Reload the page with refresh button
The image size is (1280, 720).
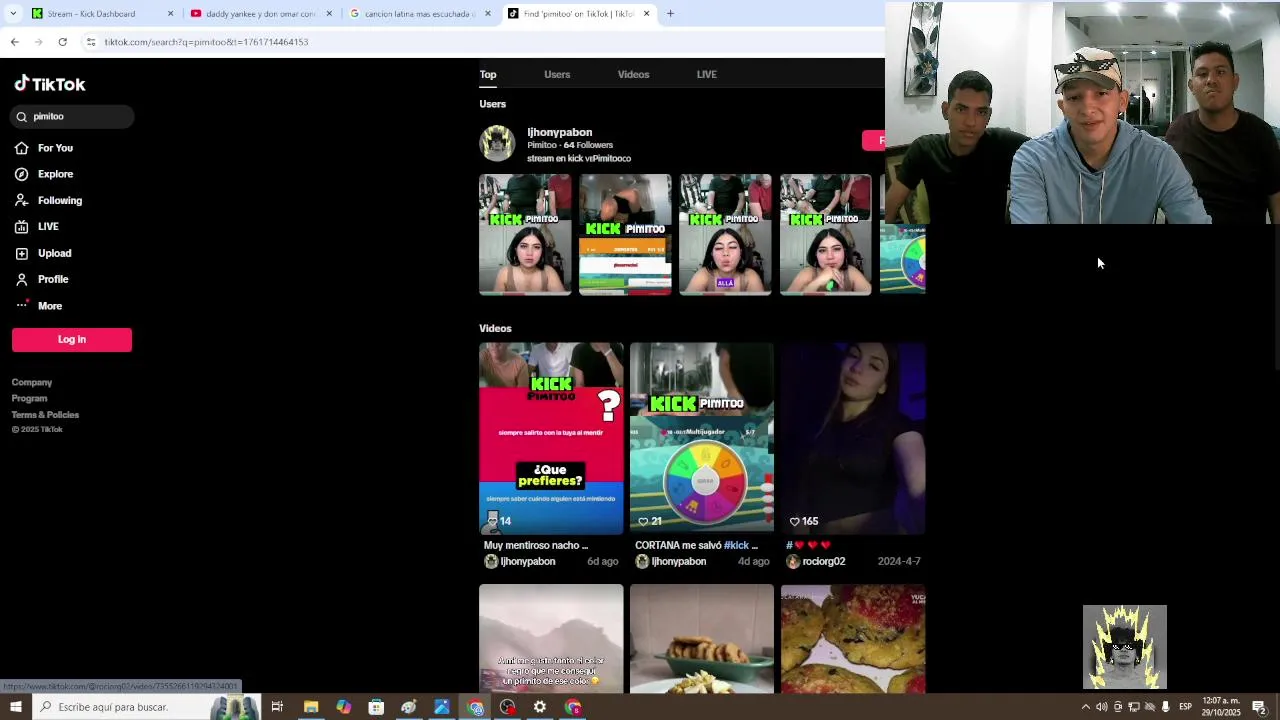coord(62,42)
